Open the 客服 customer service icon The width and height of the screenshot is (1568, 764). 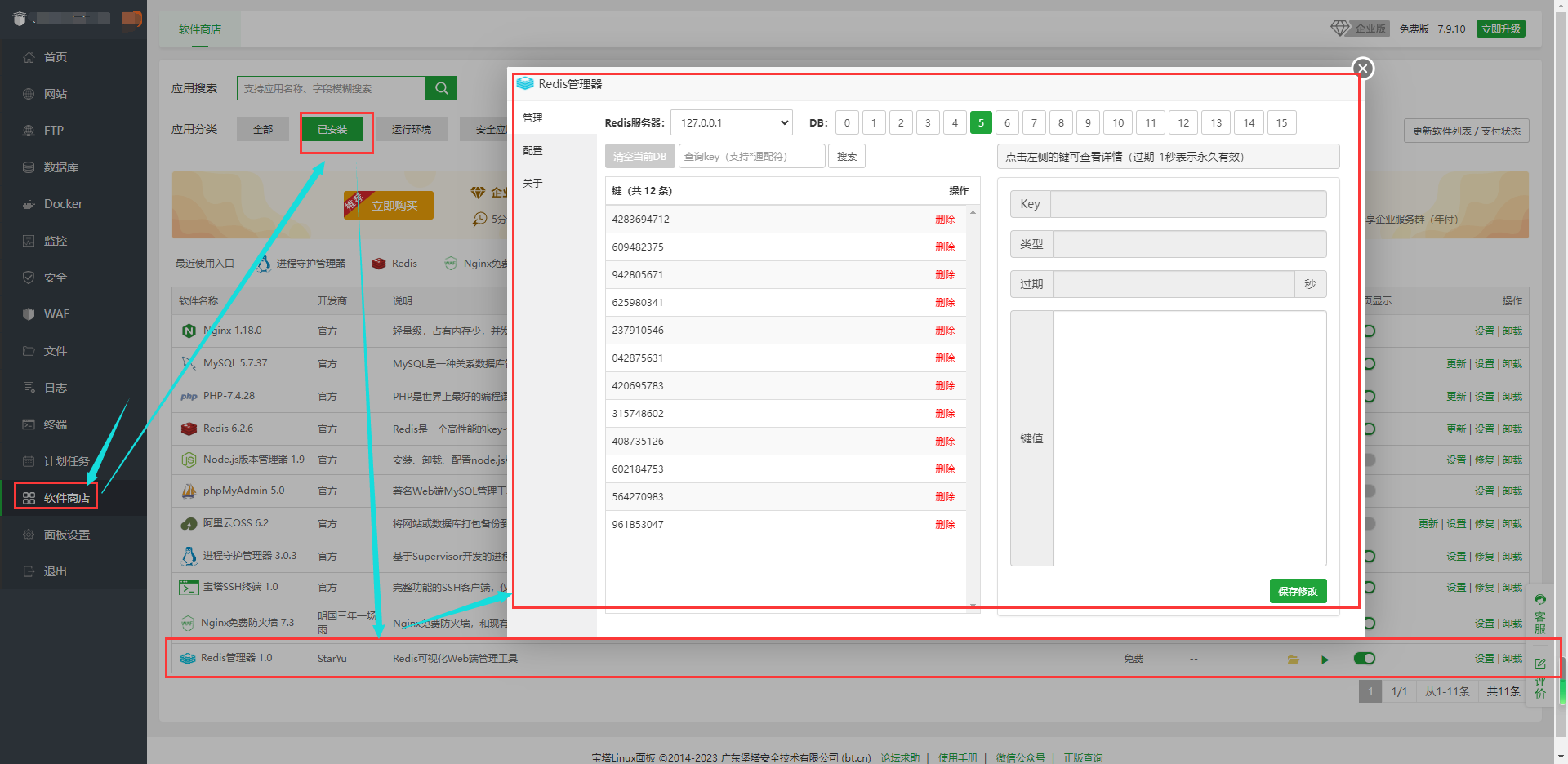1540,613
